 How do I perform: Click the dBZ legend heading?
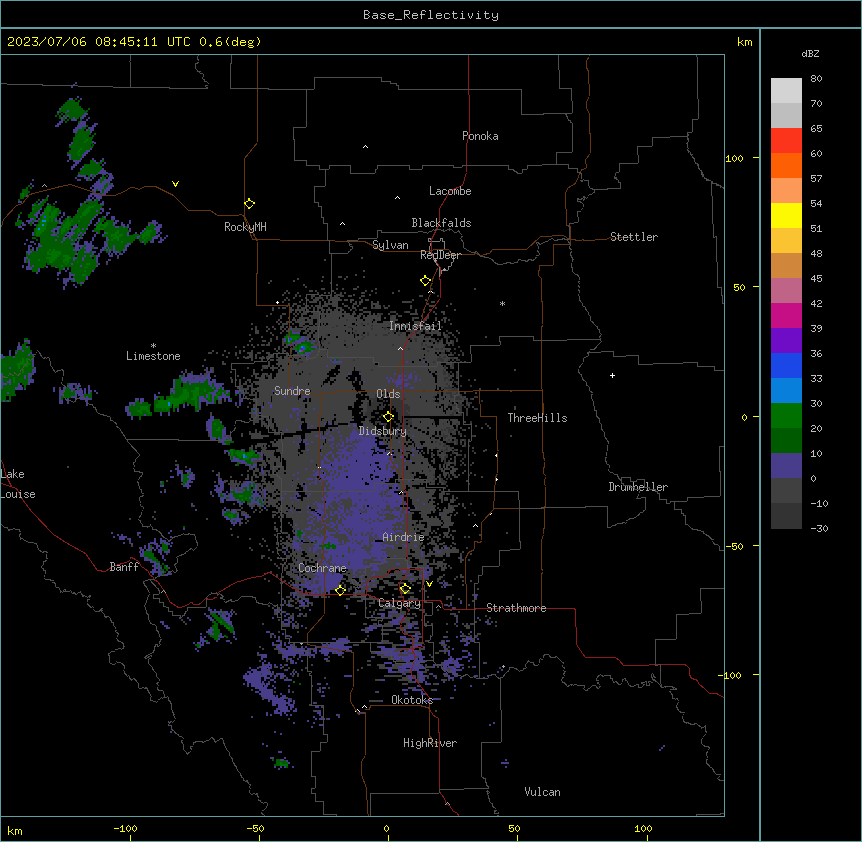(x=810, y=54)
